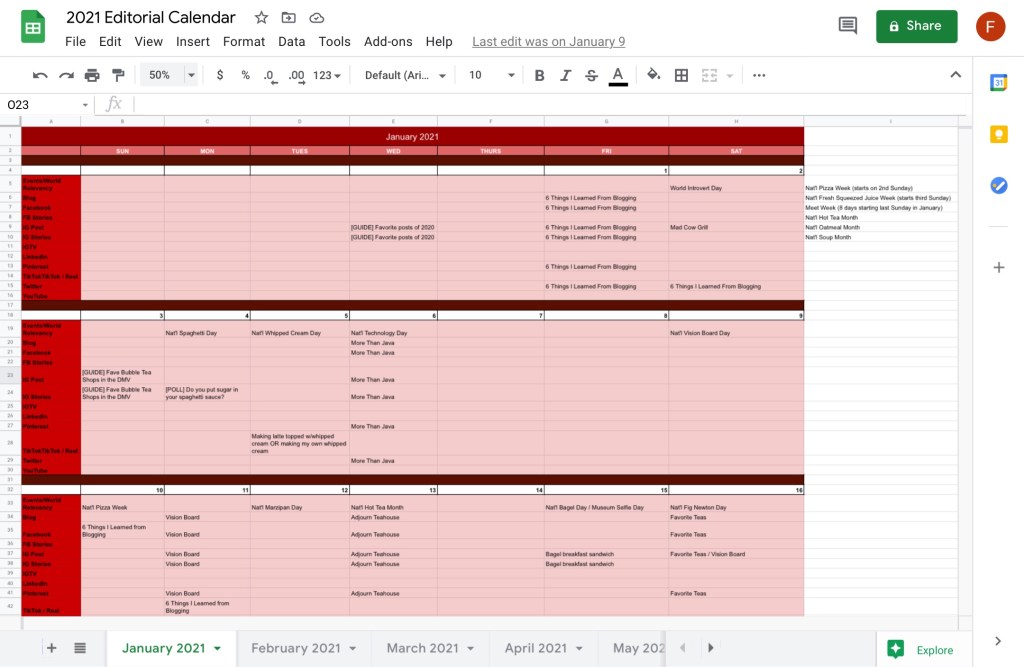Open comment history via the chat icon

pyautogui.click(x=847, y=26)
